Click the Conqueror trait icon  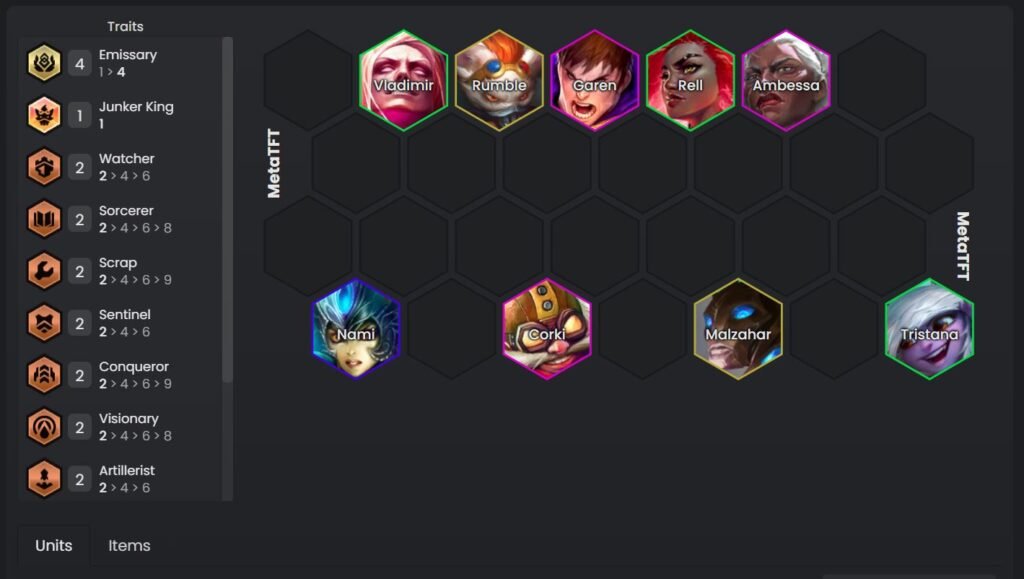coord(44,375)
